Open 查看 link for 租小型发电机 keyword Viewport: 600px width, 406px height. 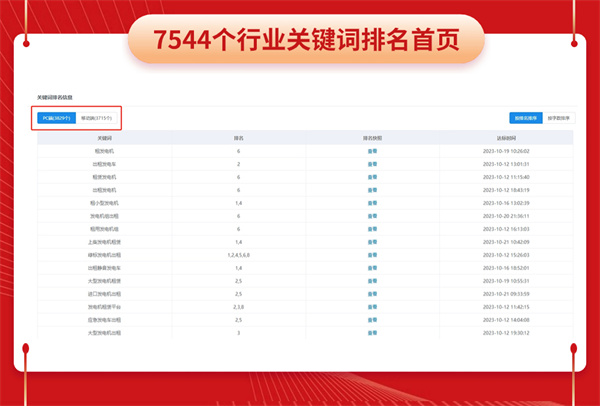click(372, 202)
